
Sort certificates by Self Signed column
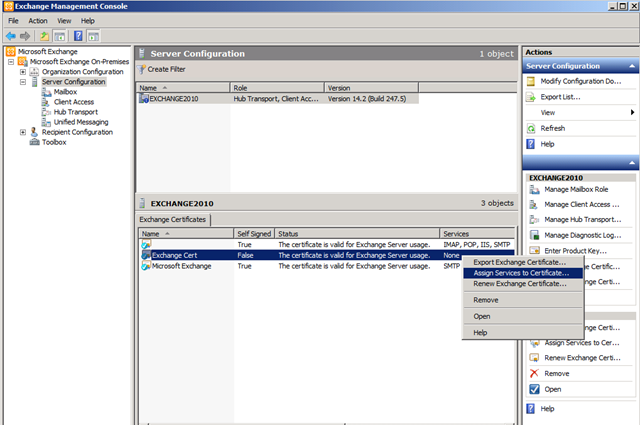coord(254,234)
